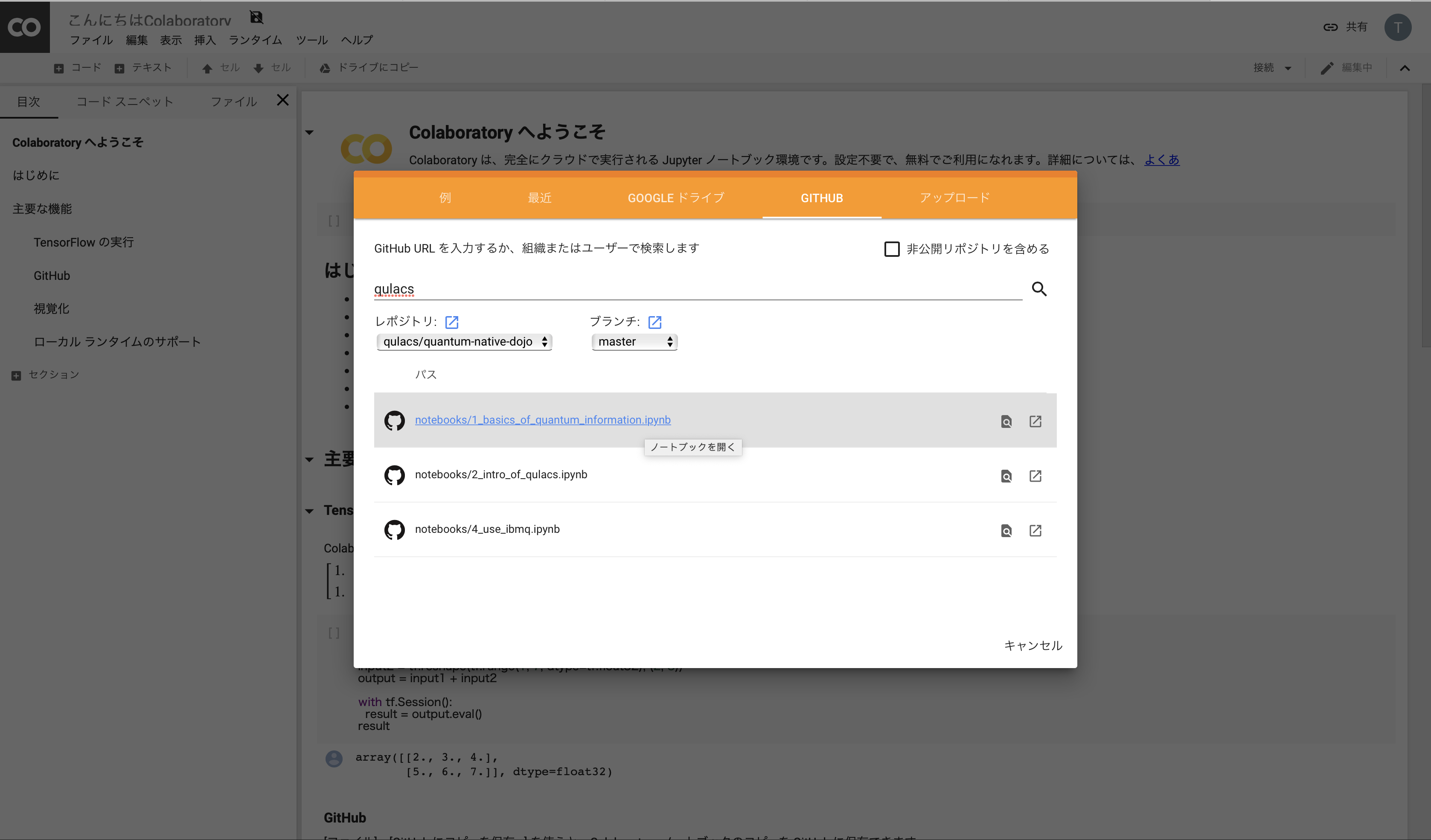This screenshot has width=1431, height=840.
Task: Switch to the GOOGLE ドライブ tab
Action: click(x=676, y=198)
